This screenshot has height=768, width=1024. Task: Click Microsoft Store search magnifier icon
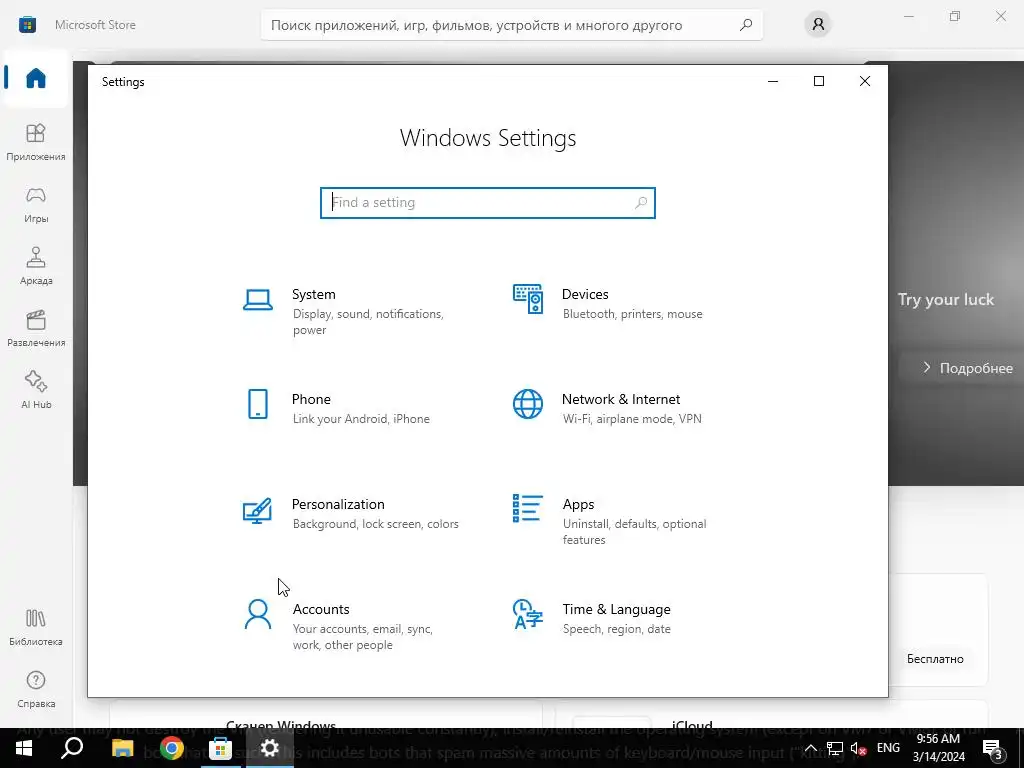pyautogui.click(x=746, y=25)
